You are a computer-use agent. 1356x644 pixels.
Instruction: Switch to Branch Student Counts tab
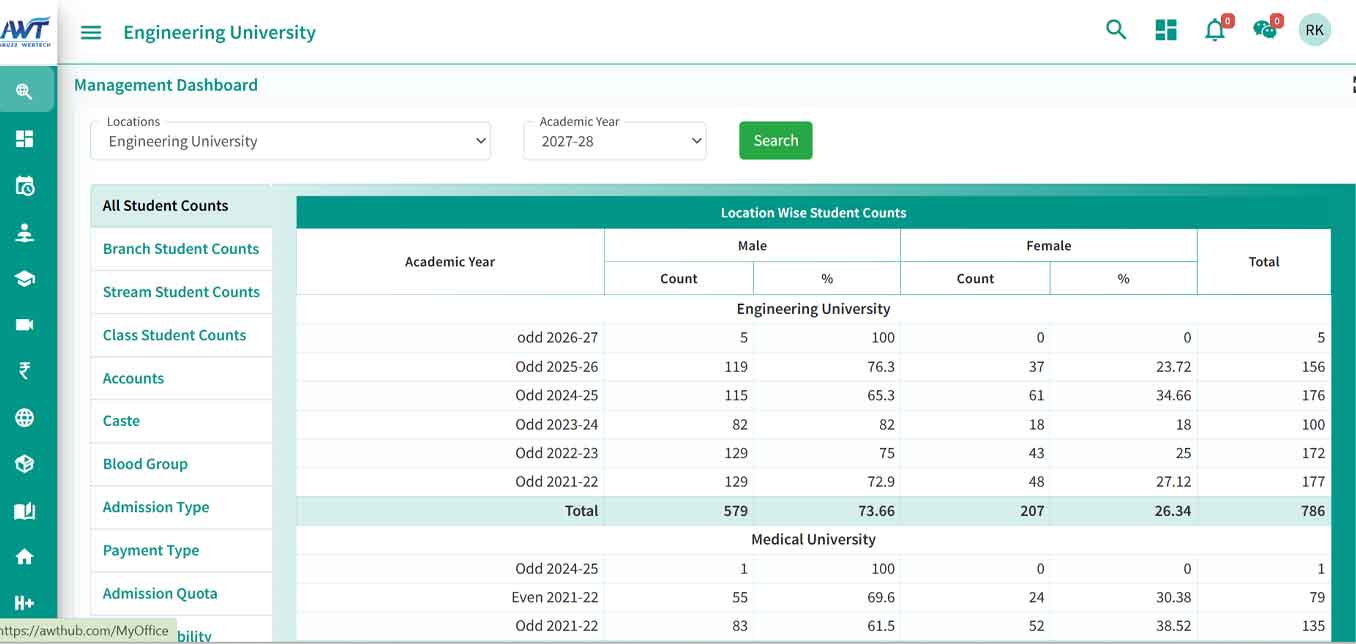(181, 249)
